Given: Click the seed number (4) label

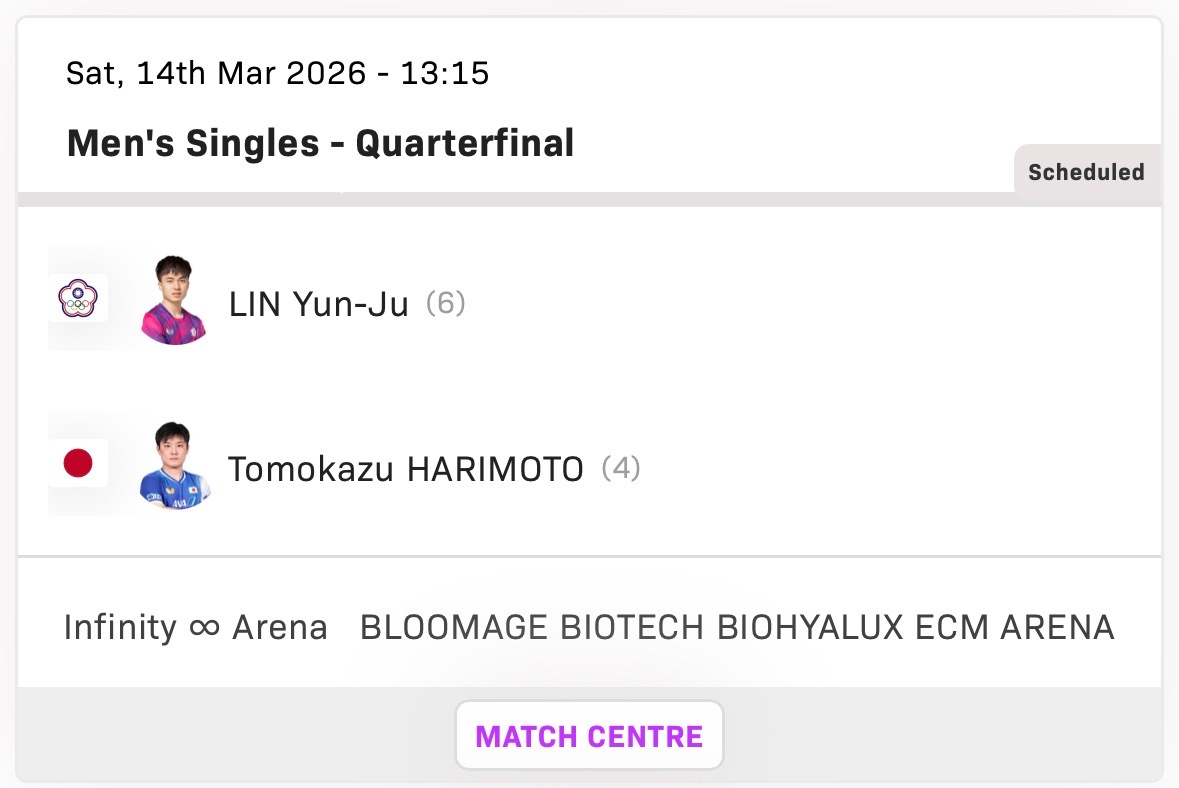Looking at the screenshot, I should point(621,468).
